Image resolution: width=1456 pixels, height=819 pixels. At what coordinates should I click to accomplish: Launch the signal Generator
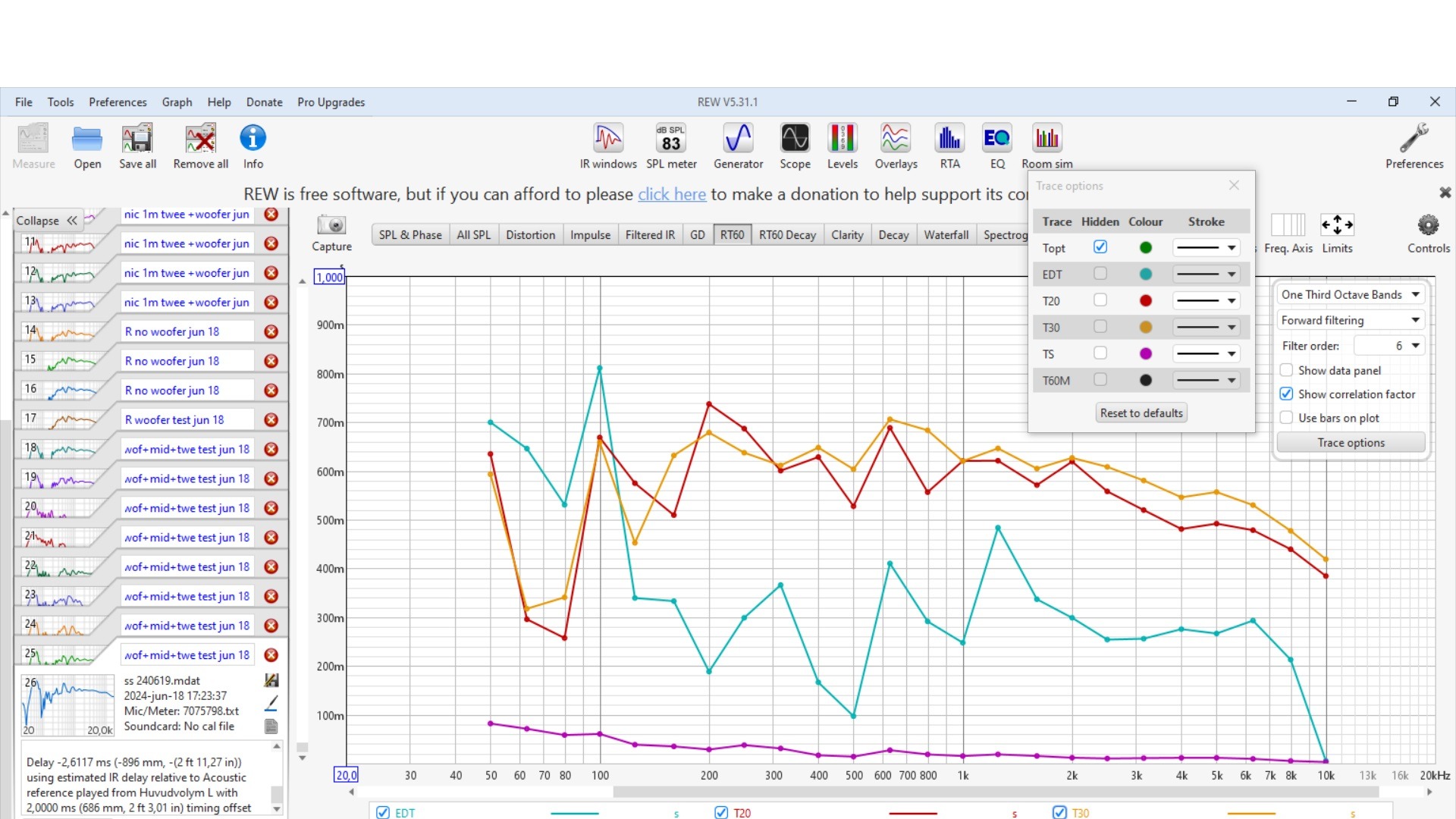[x=738, y=146]
